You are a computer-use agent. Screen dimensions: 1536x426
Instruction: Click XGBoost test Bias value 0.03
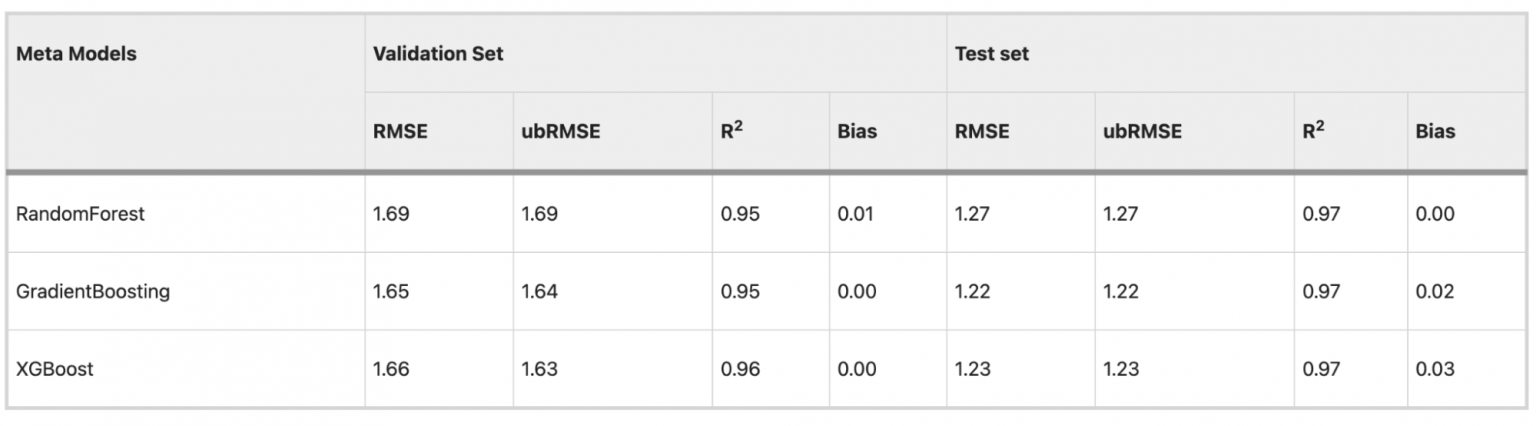pyautogui.click(x=1435, y=369)
